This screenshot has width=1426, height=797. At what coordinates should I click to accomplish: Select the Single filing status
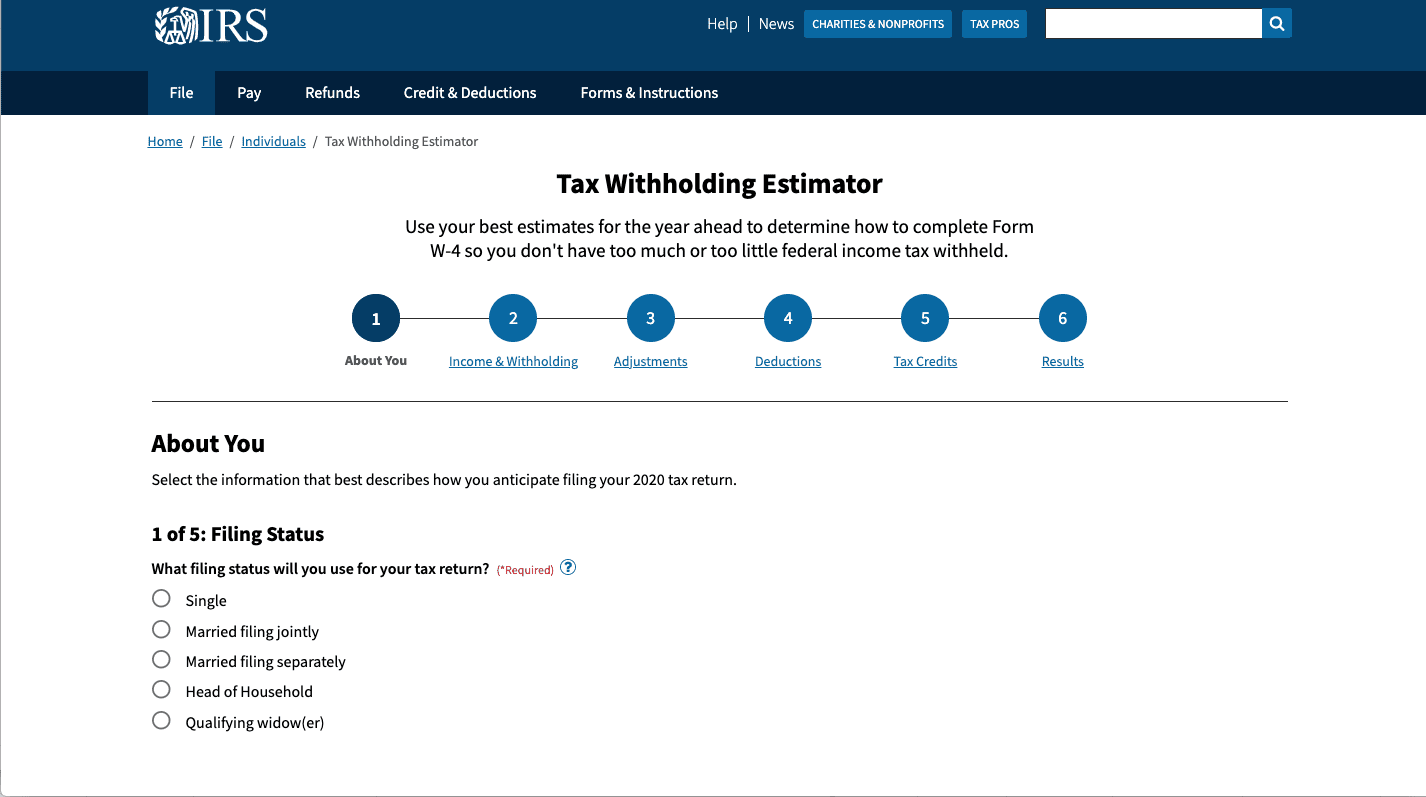161,598
